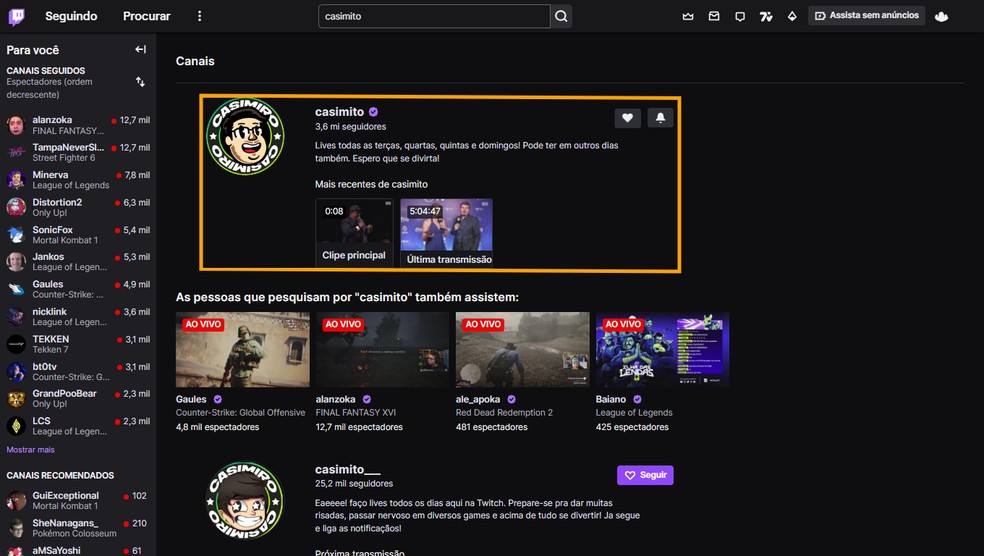This screenshot has width=984, height=556.
Task: Open GrandPooBear's avatar in the sidebar
Action: pos(16,398)
